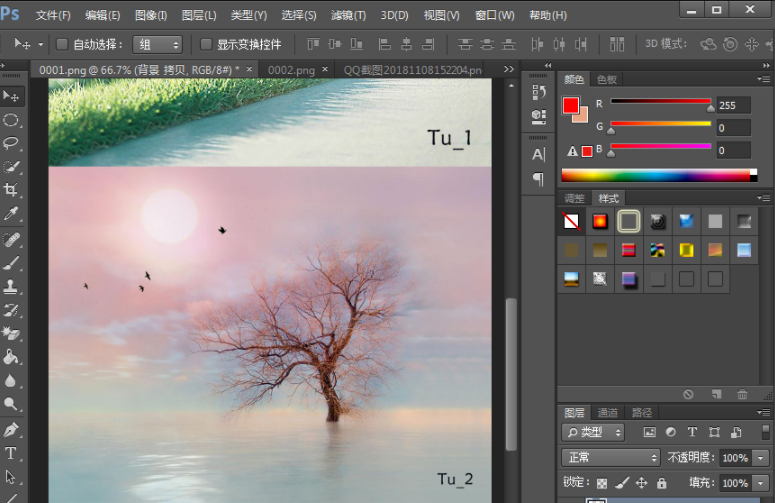Click the red foreground color swatch
The width and height of the screenshot is (775, 503).
pyautogui.click(x=571, y=105)
